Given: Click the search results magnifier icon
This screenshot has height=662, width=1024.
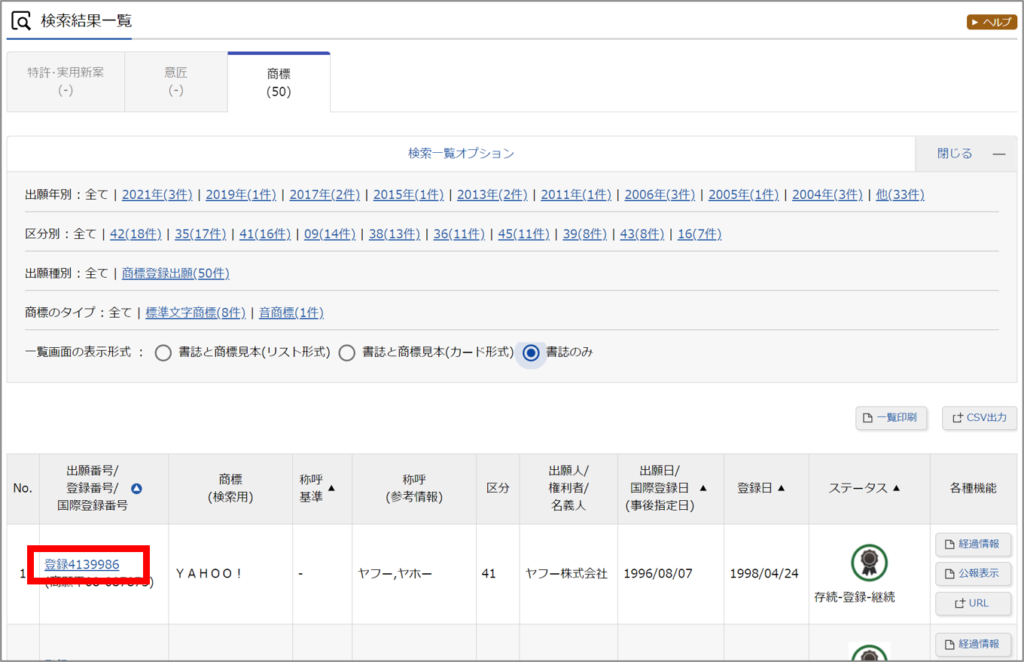Looking at the screenshot, I should point(21,21).
